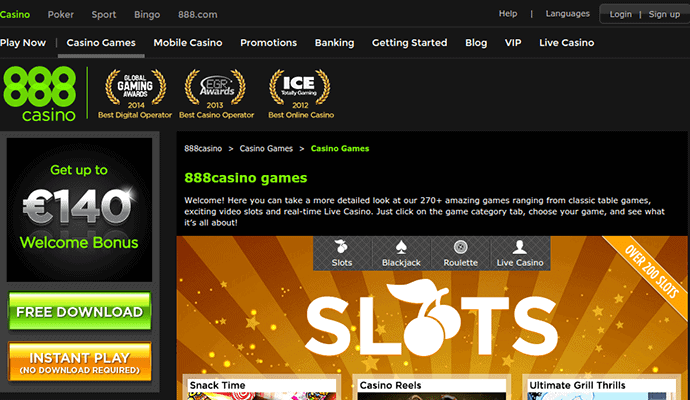The height and width of the screenshot is (400, 690).
Task: Click the large SLOTS cherry banner logo
Action: 431,319
